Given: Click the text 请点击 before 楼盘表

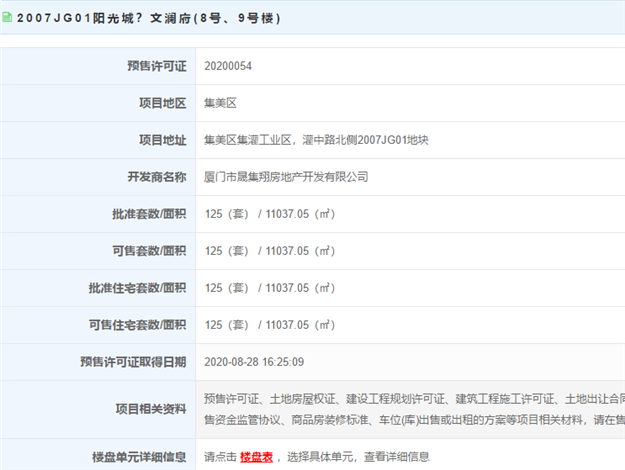Looking at the screenshot, I should click(220, 457).
